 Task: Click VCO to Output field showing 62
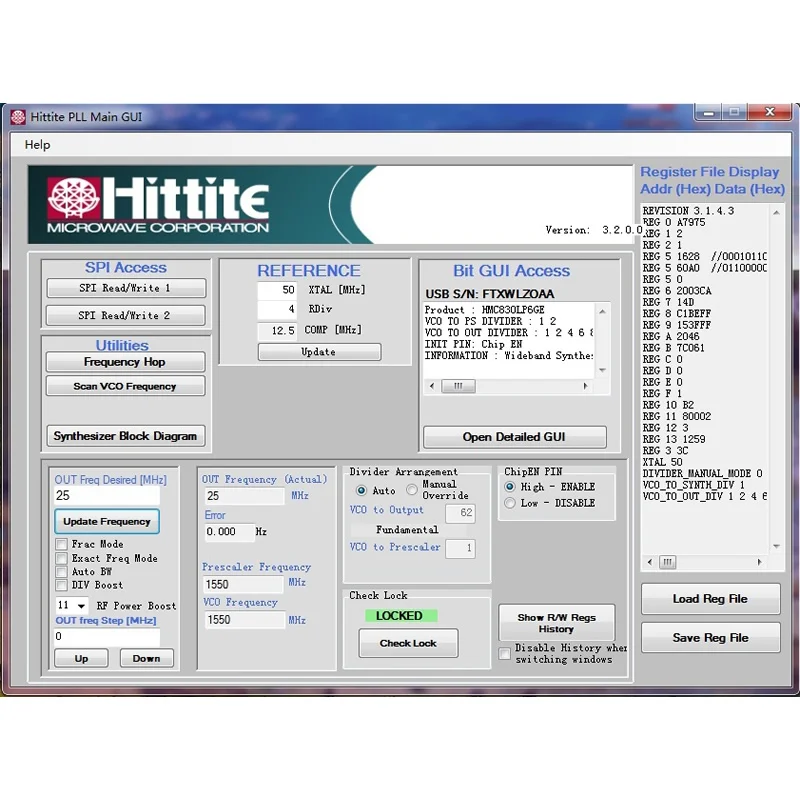(x=460, y=513)
